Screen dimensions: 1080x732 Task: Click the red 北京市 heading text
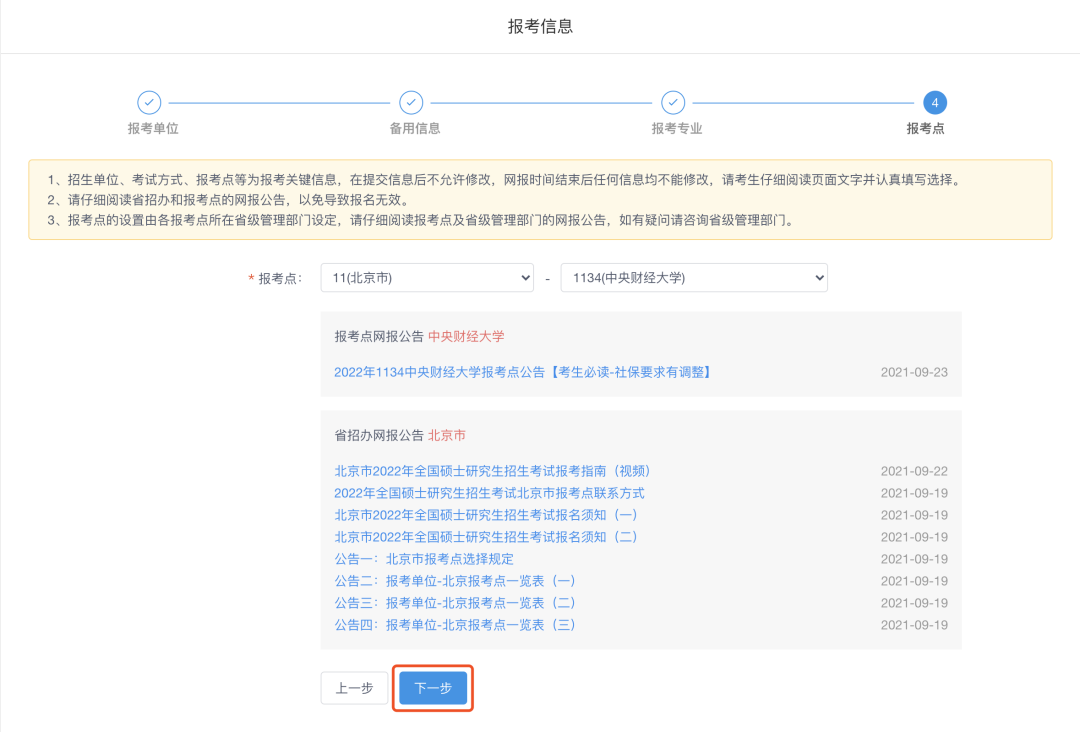447,436
